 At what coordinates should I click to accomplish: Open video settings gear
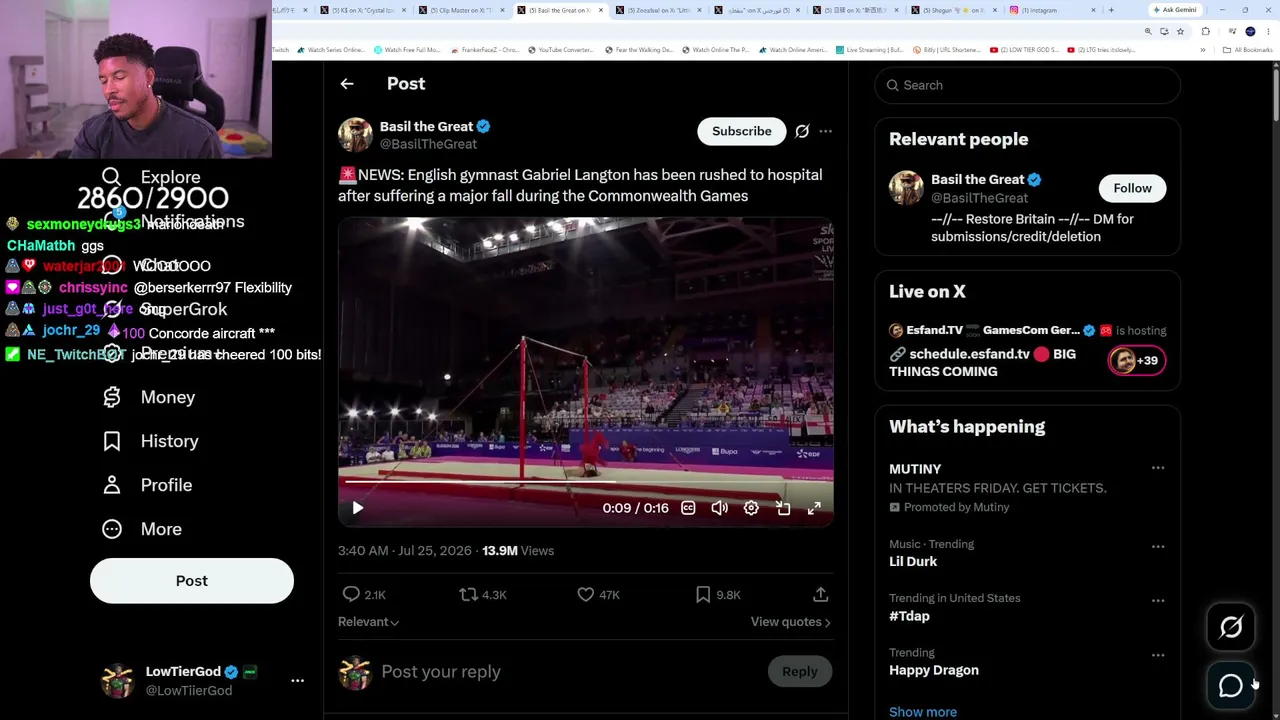pyautogui.click(x=751, y=508)
